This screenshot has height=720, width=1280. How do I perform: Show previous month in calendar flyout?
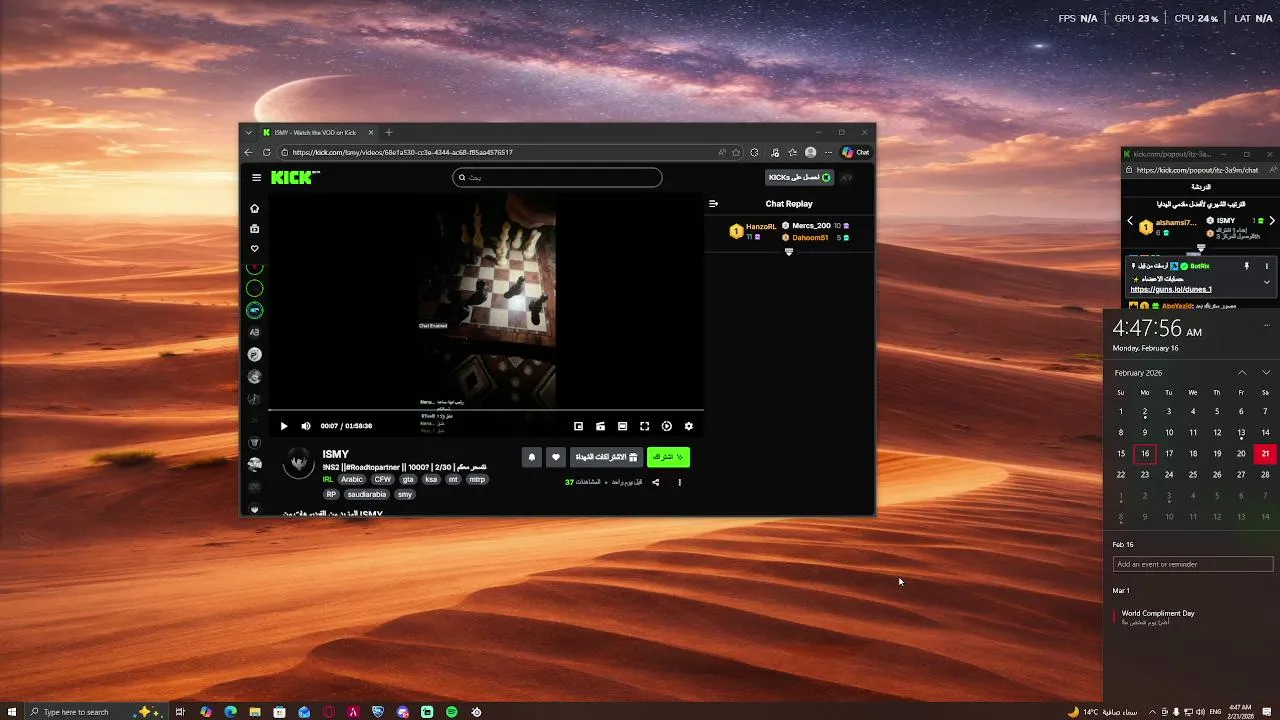tap(1242, 372)
